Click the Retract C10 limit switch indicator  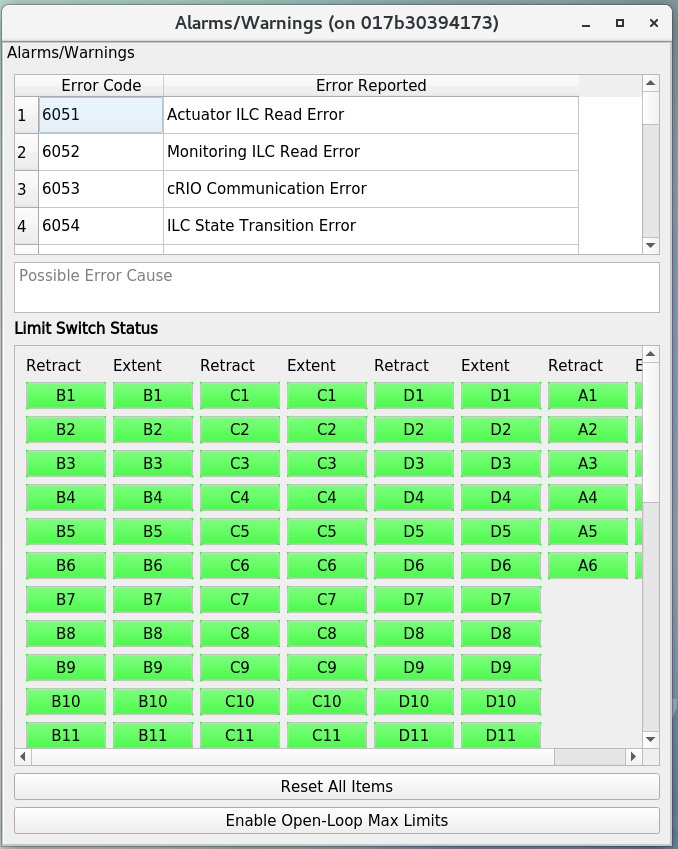(240, 702)
